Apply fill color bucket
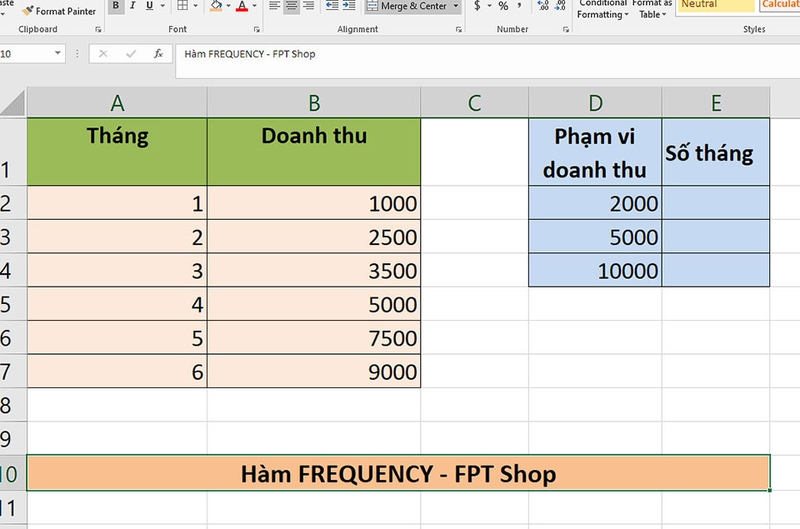The height and width of the screenshot is (529, 800). click(x=216, y=6)
